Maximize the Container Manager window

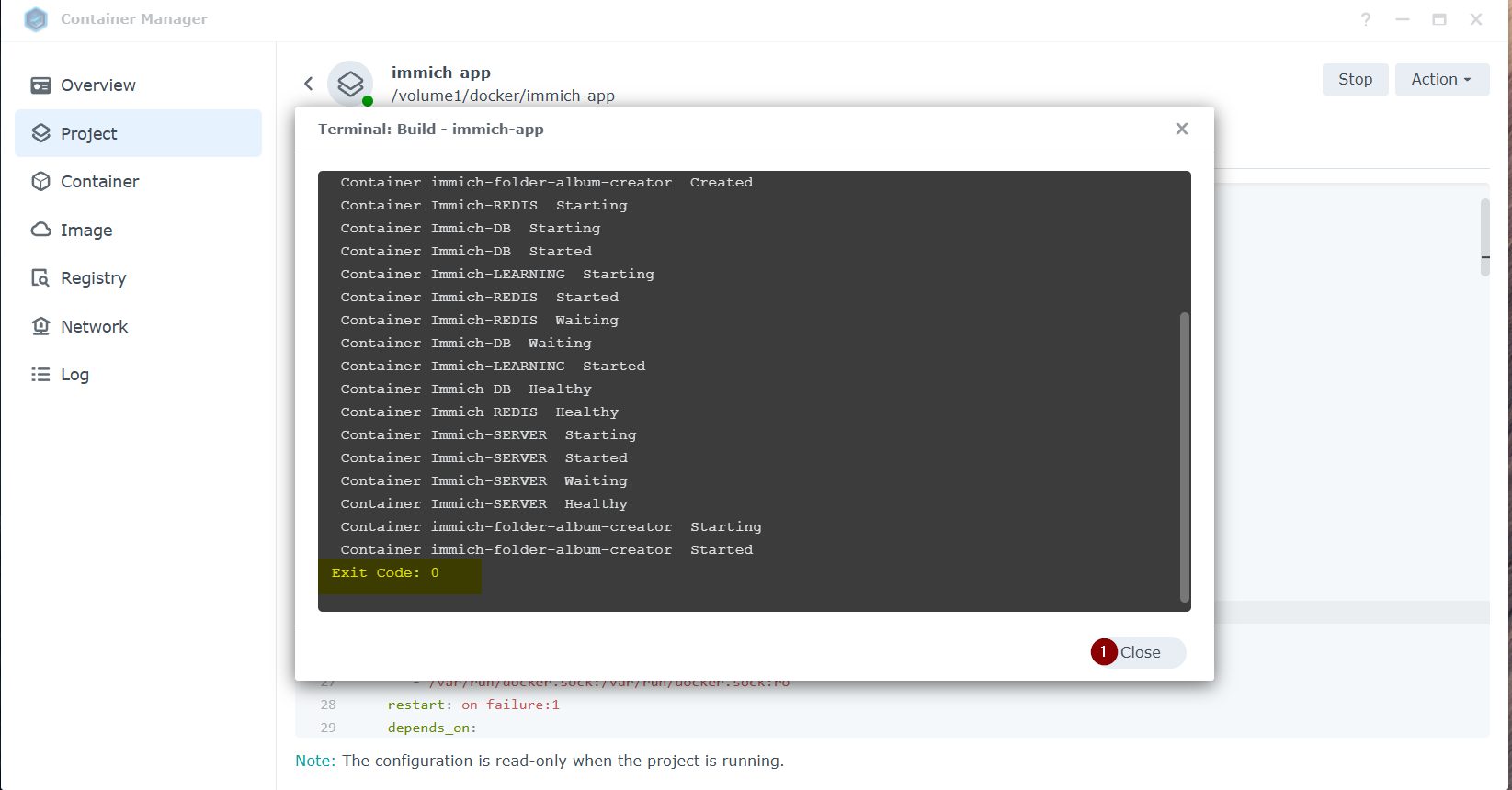1439,19
